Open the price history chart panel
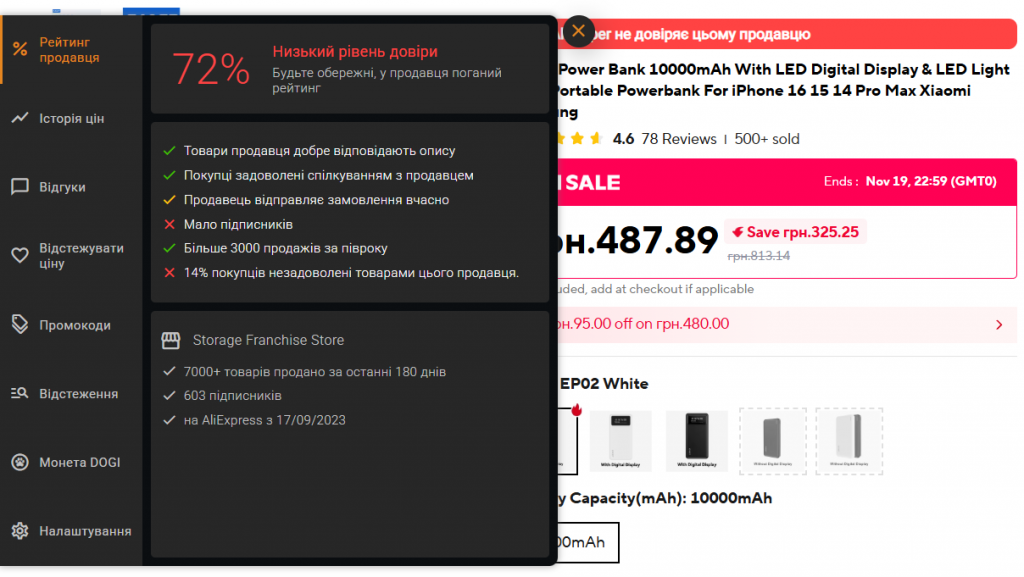Viewport: 1024px width, 577px height. pyautogui.click(x=60, y=117)
